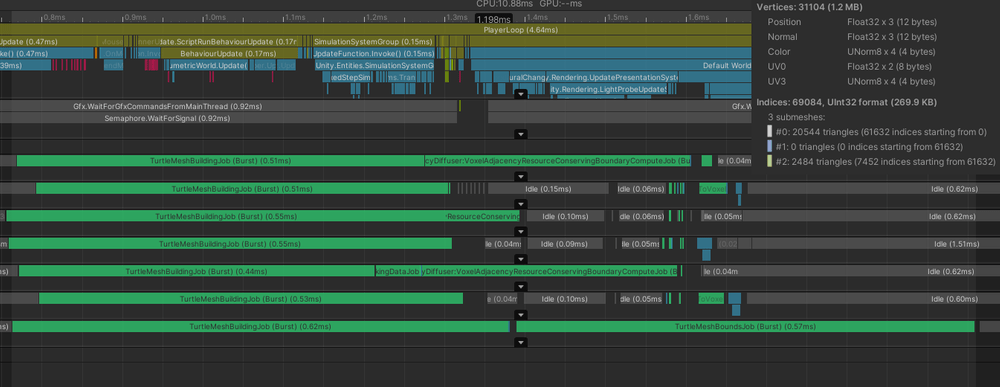Screen dimensions: 1000x387
Task: Click the GPU:--ms readout
Action: click(562, 4)
